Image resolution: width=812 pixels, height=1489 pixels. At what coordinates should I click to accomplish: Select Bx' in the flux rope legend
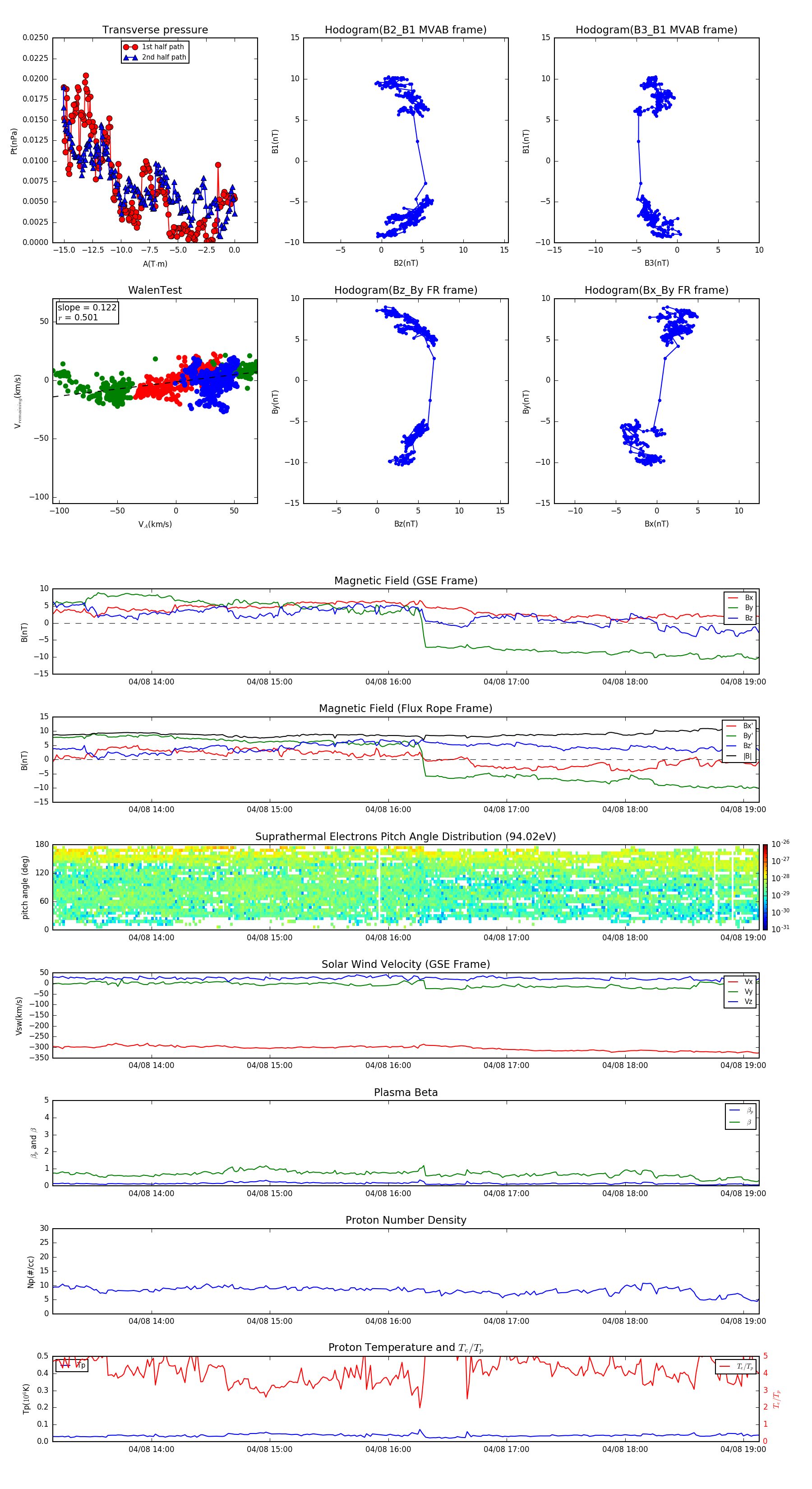click(x=740, y=726)
